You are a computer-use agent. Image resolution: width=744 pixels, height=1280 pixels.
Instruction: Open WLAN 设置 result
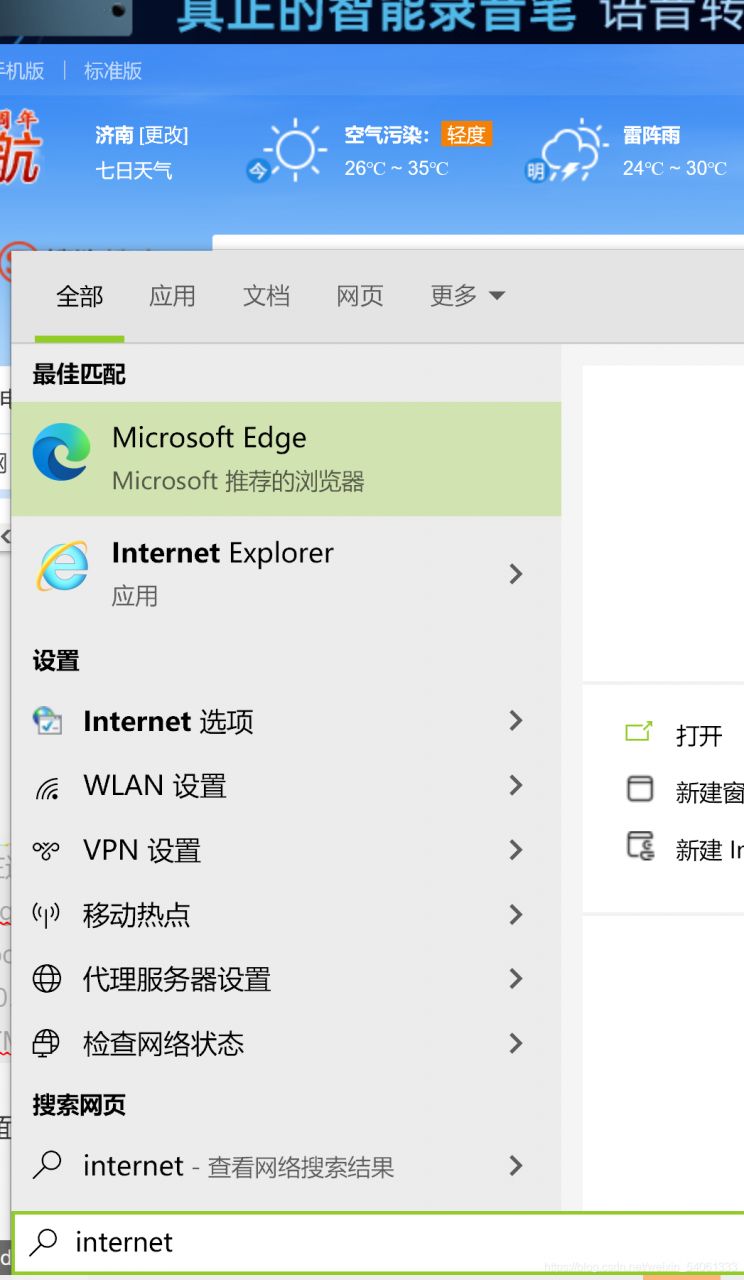click(286, 786)
